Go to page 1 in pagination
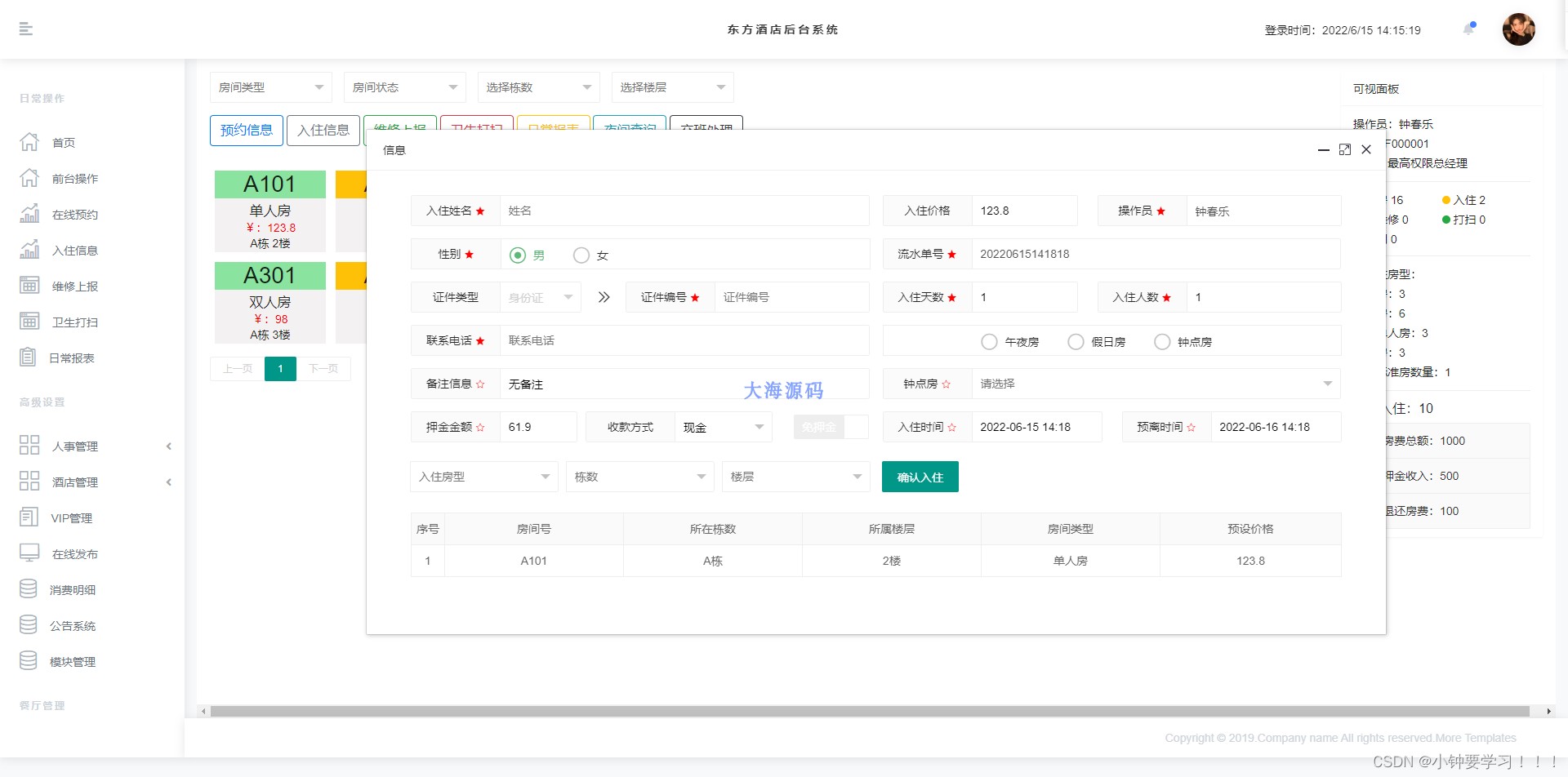1568x777 pixels. tap(280, 369)
